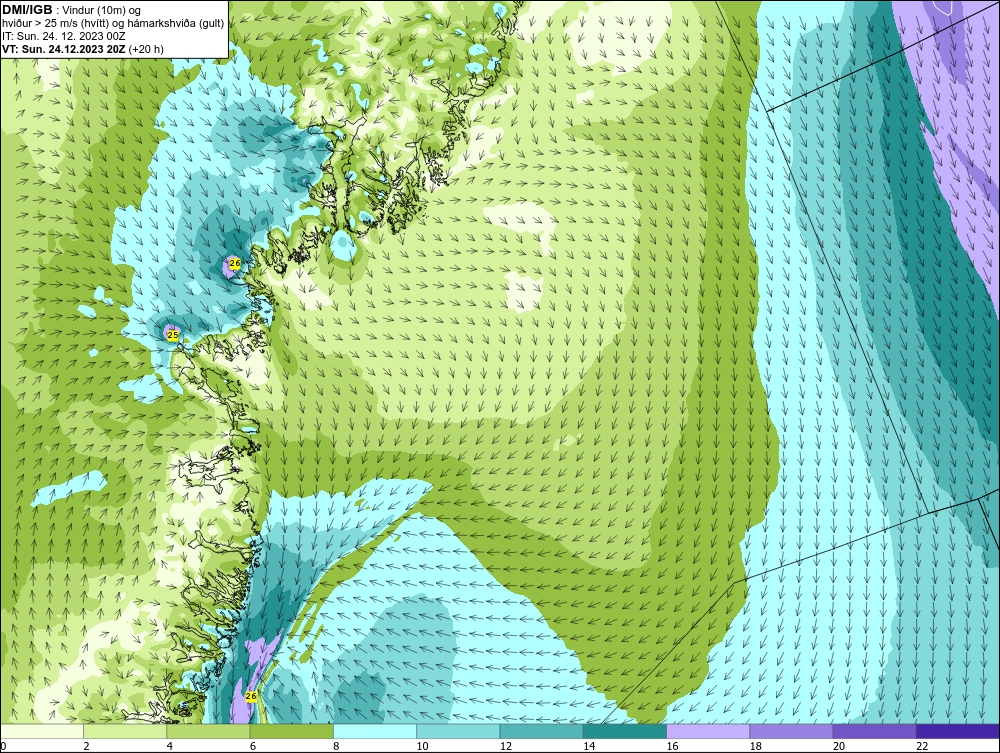Click the legend scale value "18"
1000x753 pixels.
[756, 746]
